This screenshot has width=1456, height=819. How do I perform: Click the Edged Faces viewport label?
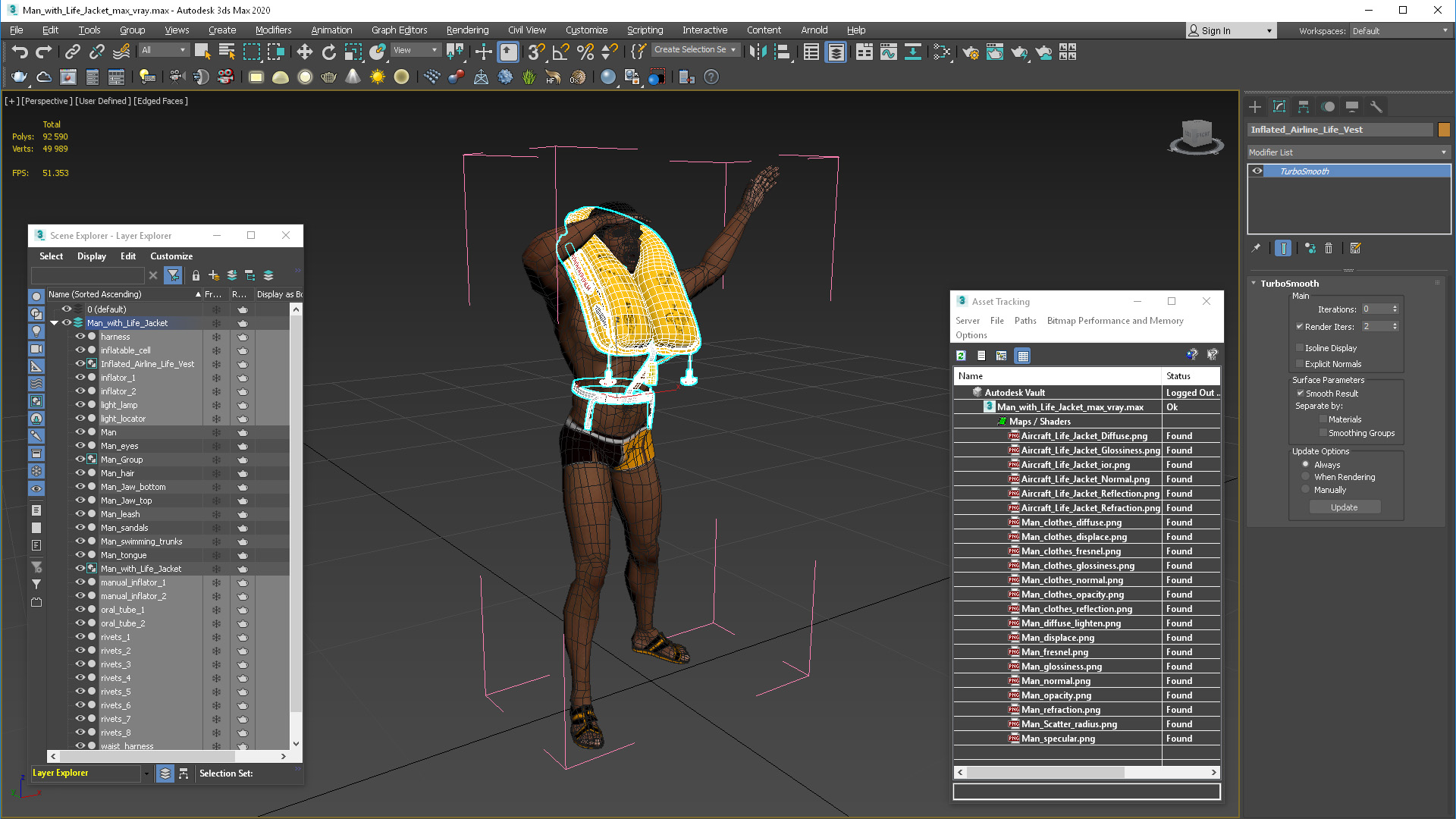click(161, 101)
